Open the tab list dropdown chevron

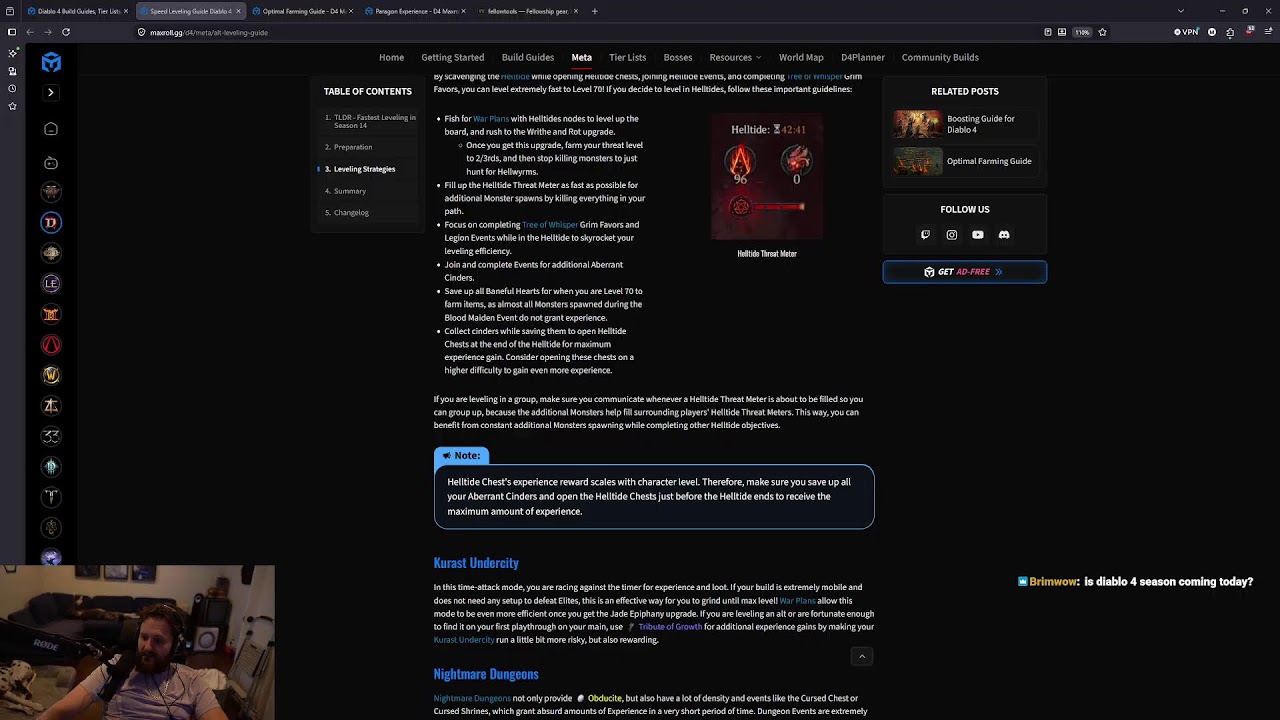tap(1181, 11)
